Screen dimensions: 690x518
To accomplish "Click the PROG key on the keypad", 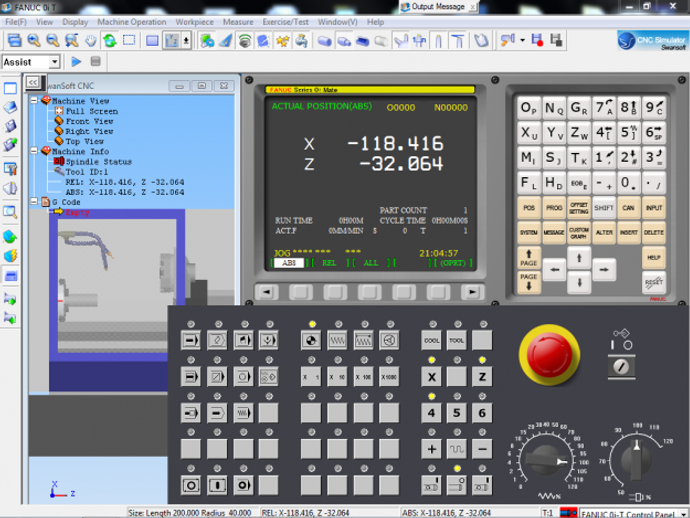I will click(x=554, y=208).
